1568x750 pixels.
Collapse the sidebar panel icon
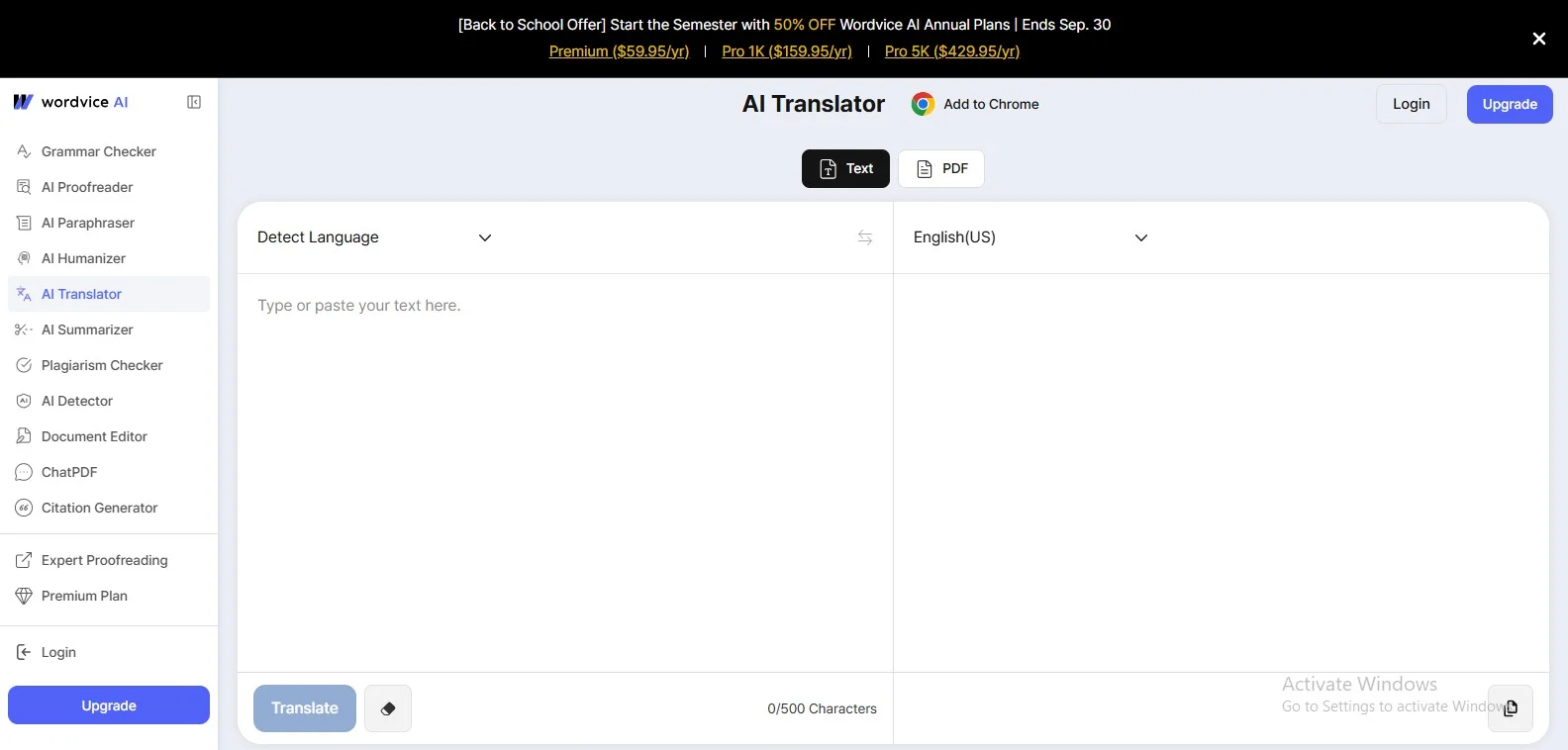coord(194,102)
